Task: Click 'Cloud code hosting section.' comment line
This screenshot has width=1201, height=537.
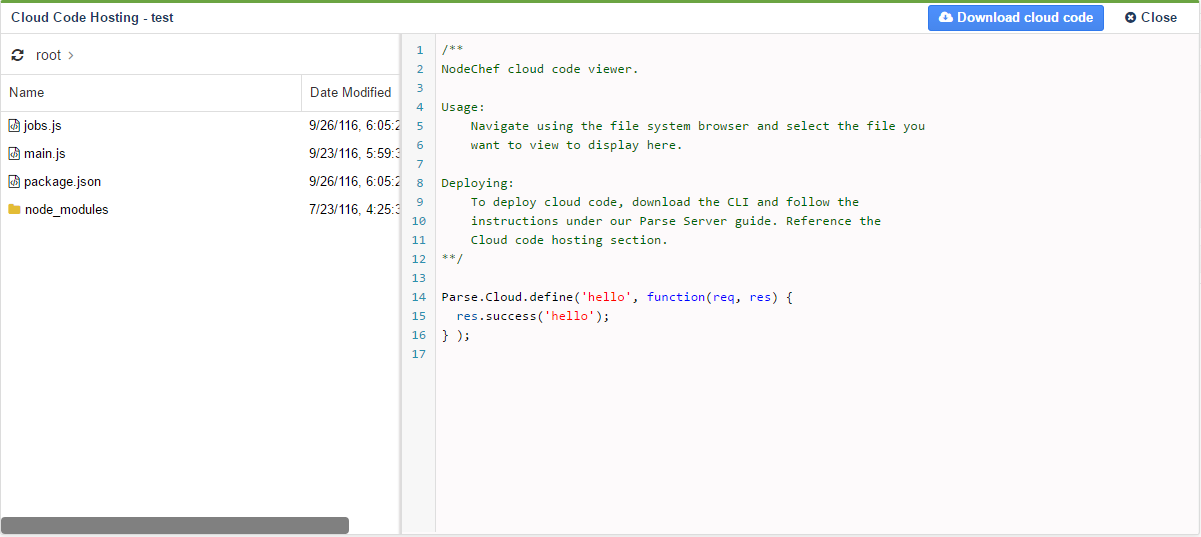Action: 569,241
